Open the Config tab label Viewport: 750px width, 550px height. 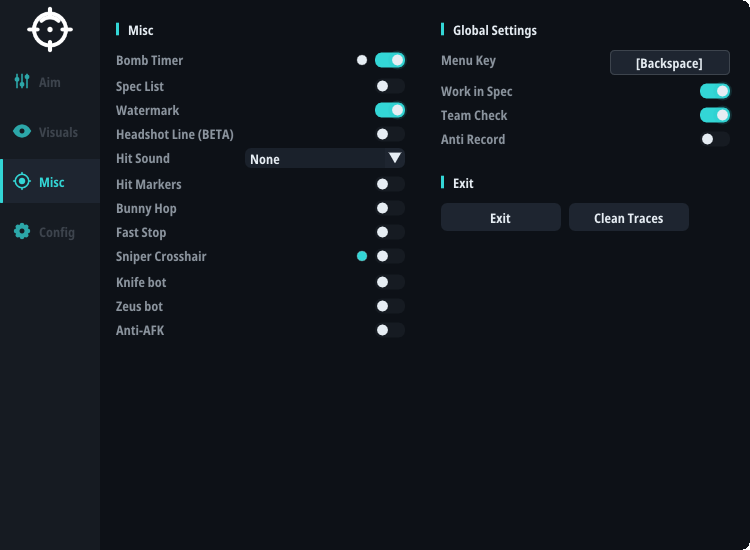(x=57, y=232)
